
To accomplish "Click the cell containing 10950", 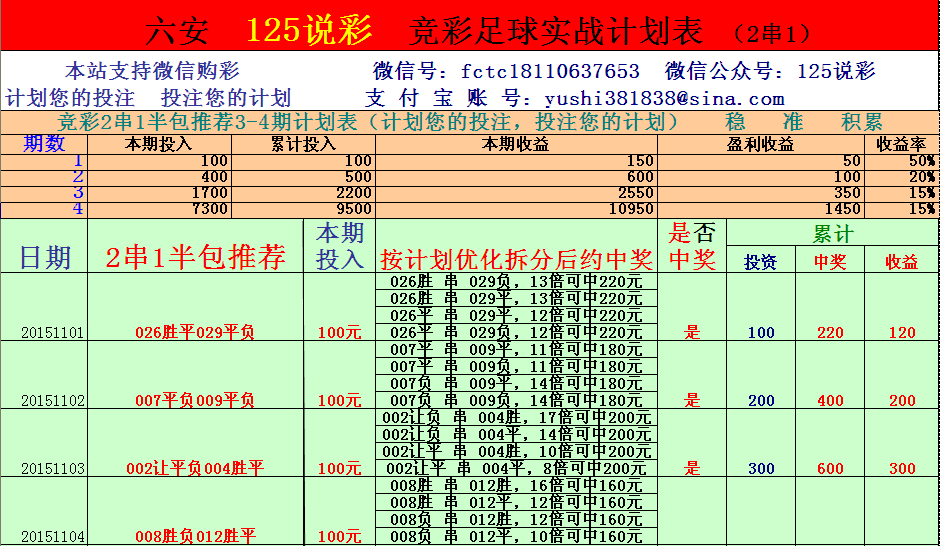I will (516, 210).
